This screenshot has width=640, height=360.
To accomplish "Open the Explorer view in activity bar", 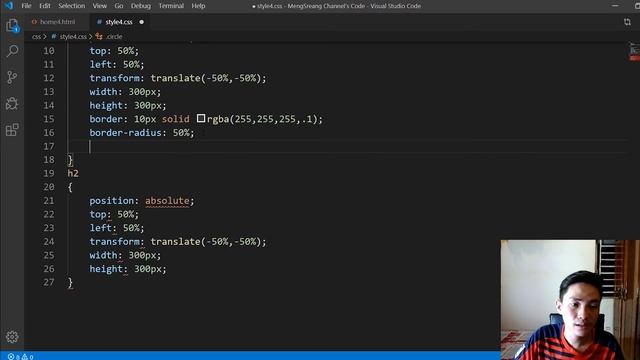I will [12, 26].
